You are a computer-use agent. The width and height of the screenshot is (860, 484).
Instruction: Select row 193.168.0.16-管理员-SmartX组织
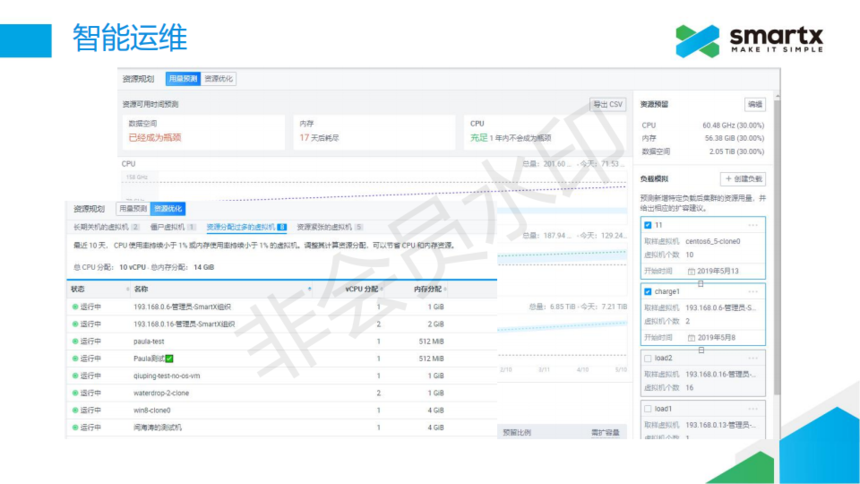pos(281,324)
